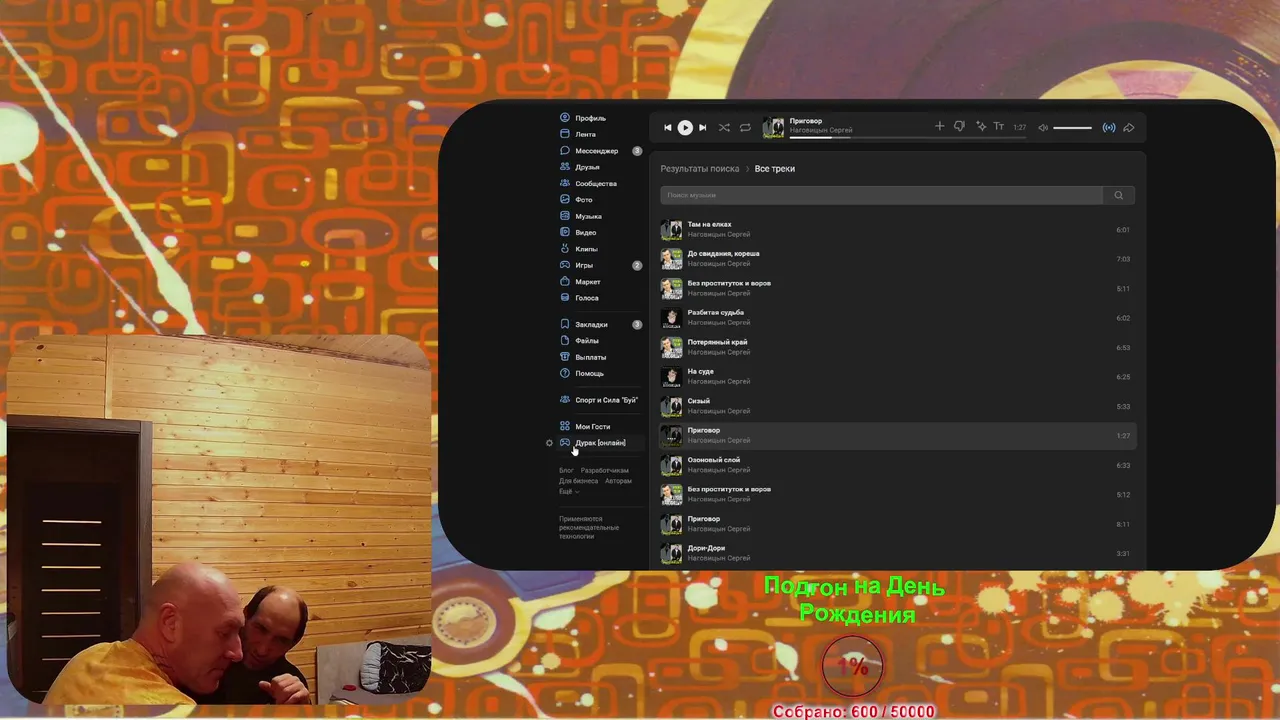Click the magnifier search button
1280x720 pixels.
point(1119,195)
